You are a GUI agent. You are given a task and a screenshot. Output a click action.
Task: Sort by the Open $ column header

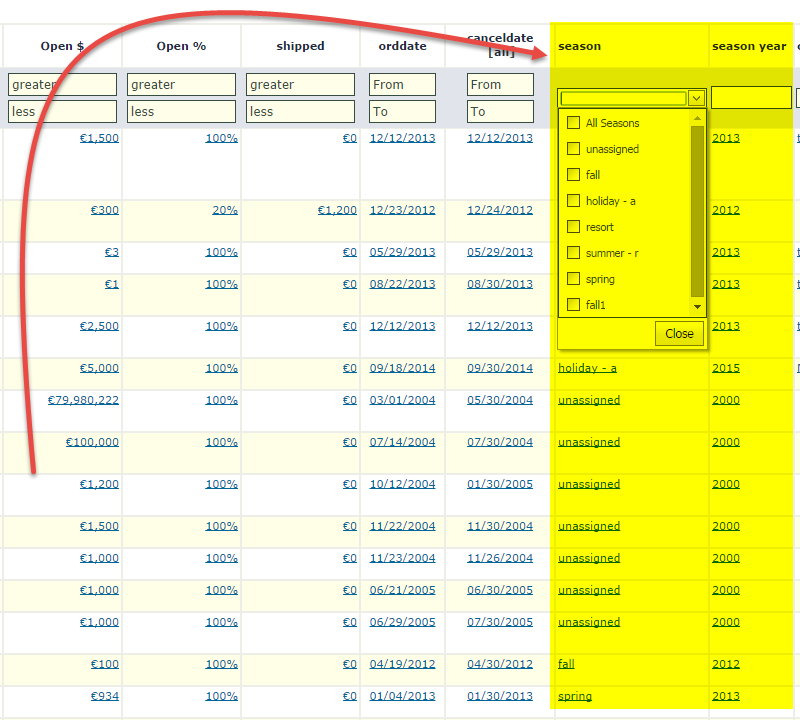pos(62,46)
